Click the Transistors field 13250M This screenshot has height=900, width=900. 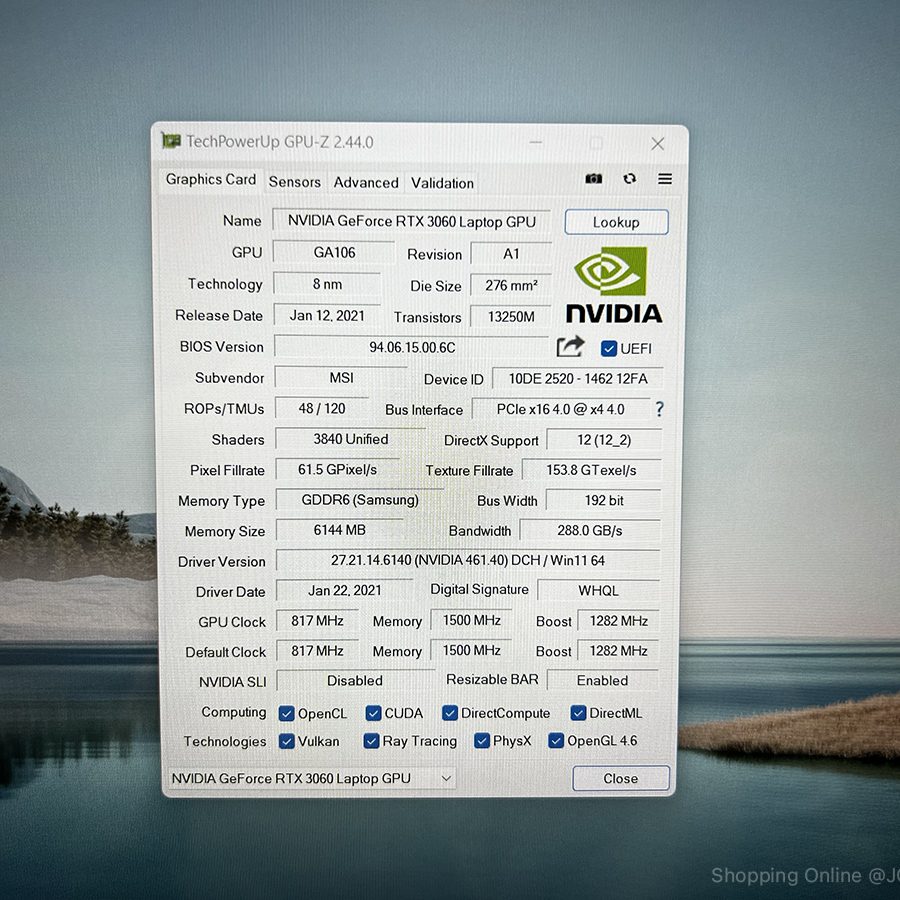coord(511,317)
